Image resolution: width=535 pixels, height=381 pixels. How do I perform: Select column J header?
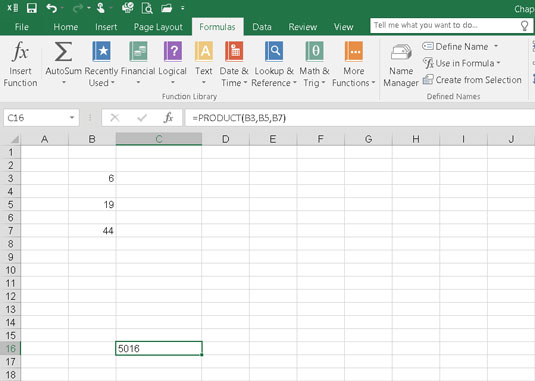pos(511,139)
